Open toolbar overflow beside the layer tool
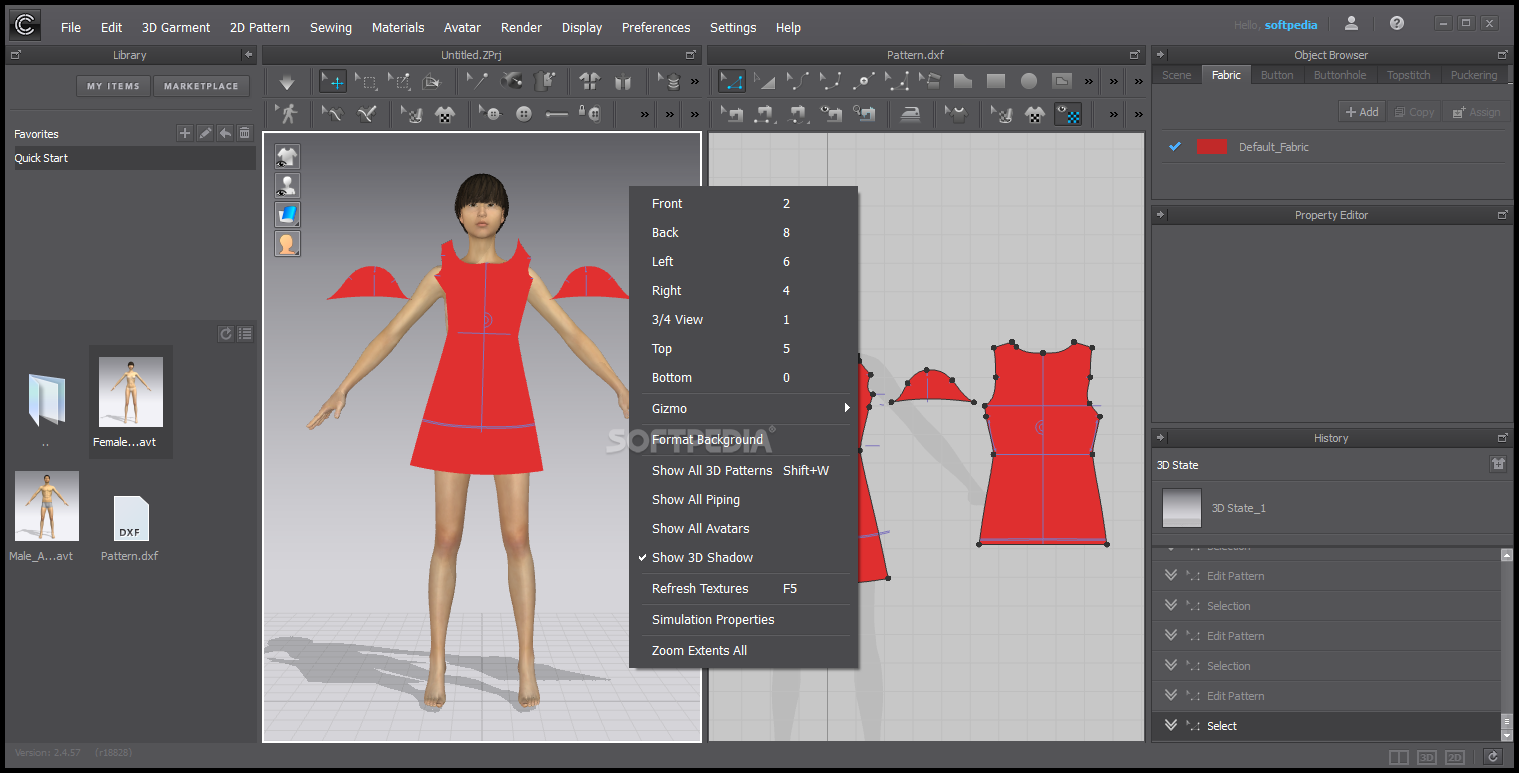Image resolution: width=1519 pixels, height=773 pixels. point(694,82)
